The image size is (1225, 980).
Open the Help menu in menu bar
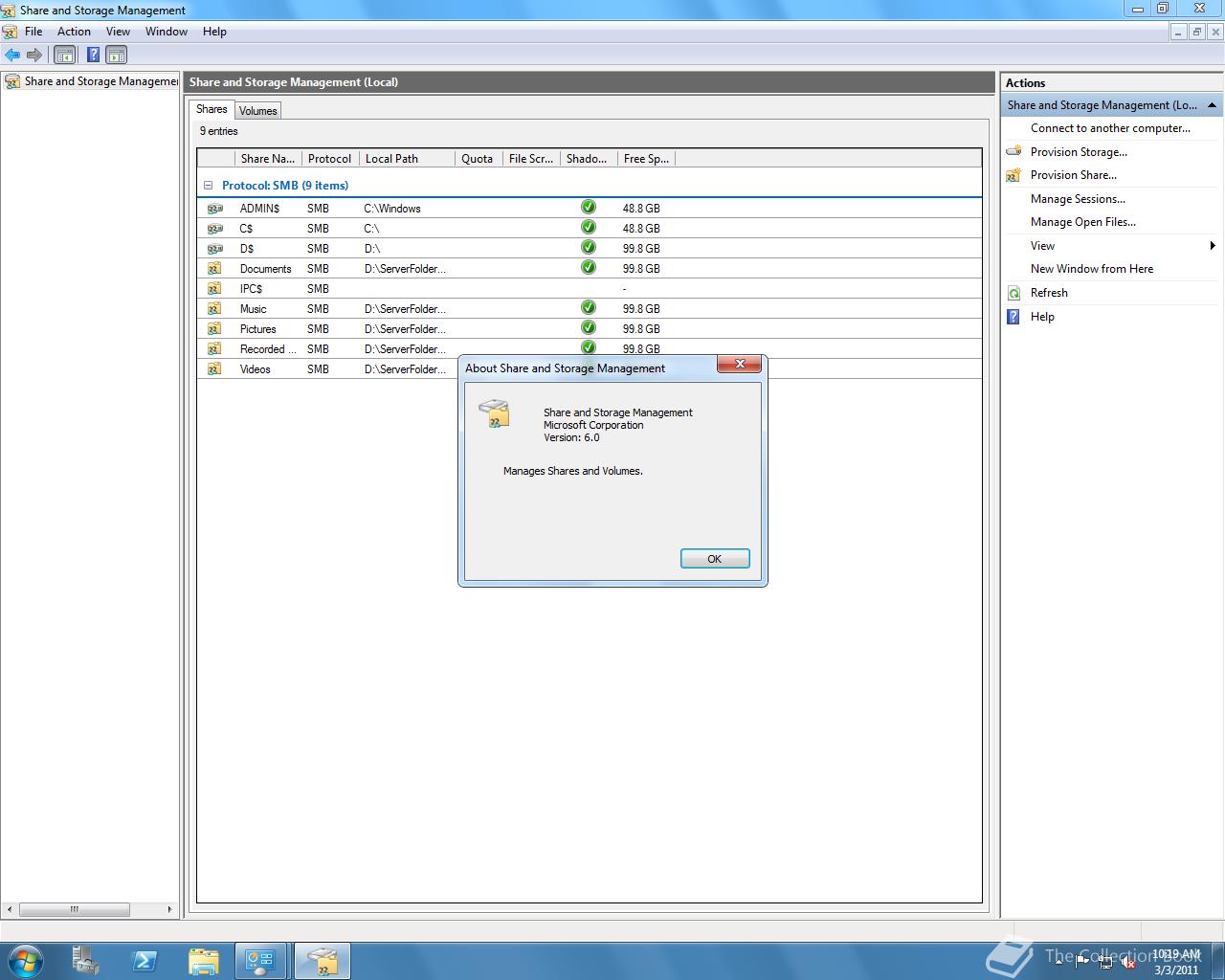click(214, 32)
